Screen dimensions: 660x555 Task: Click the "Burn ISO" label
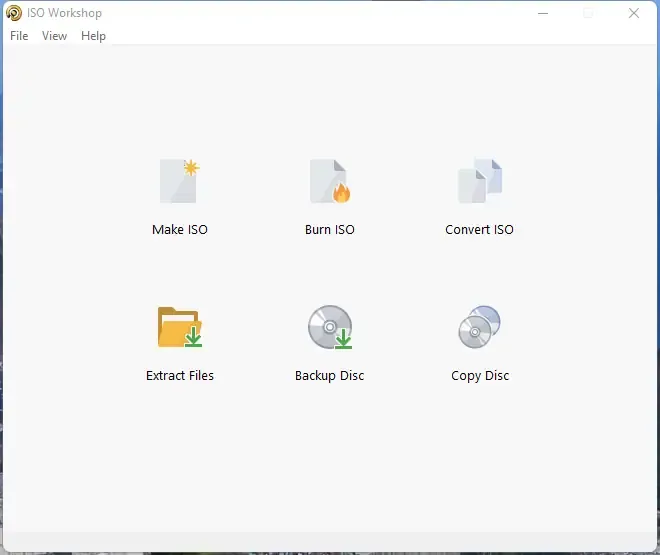pos(330,229)
